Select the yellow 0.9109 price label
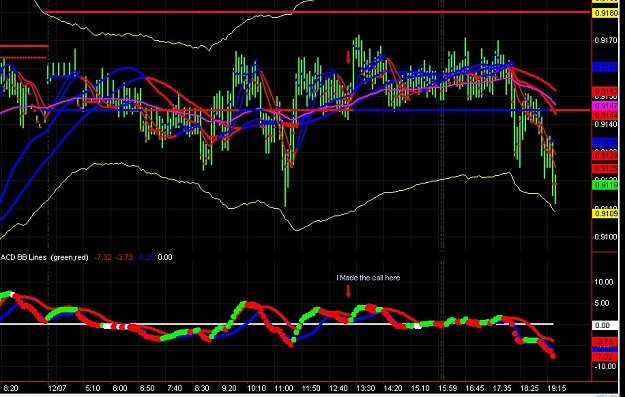This screenshot has width=625, height=397. tap(606, 214)
